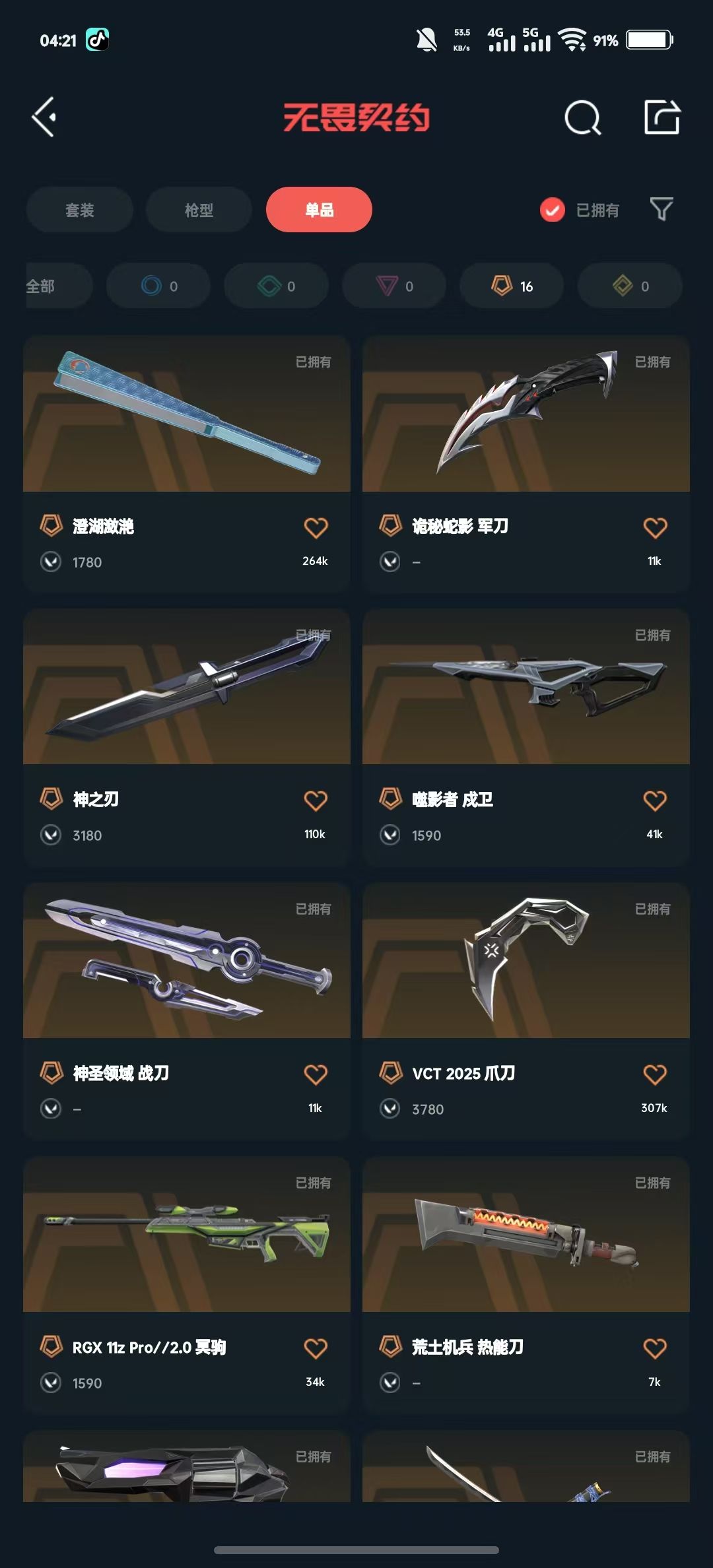The width and height of the screenshot is (713, 1568).
Task: Open the 诡秘蛇影 军刀 knife thumbnail
Action: [526, 414]
